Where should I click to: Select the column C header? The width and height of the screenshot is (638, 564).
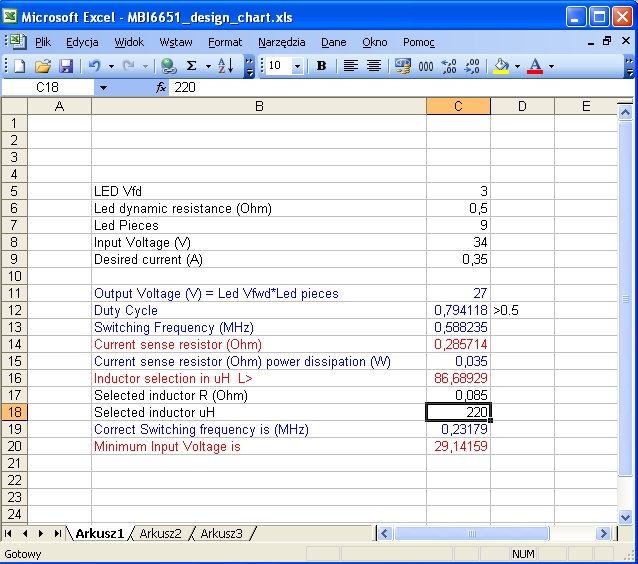click(458, 106)
